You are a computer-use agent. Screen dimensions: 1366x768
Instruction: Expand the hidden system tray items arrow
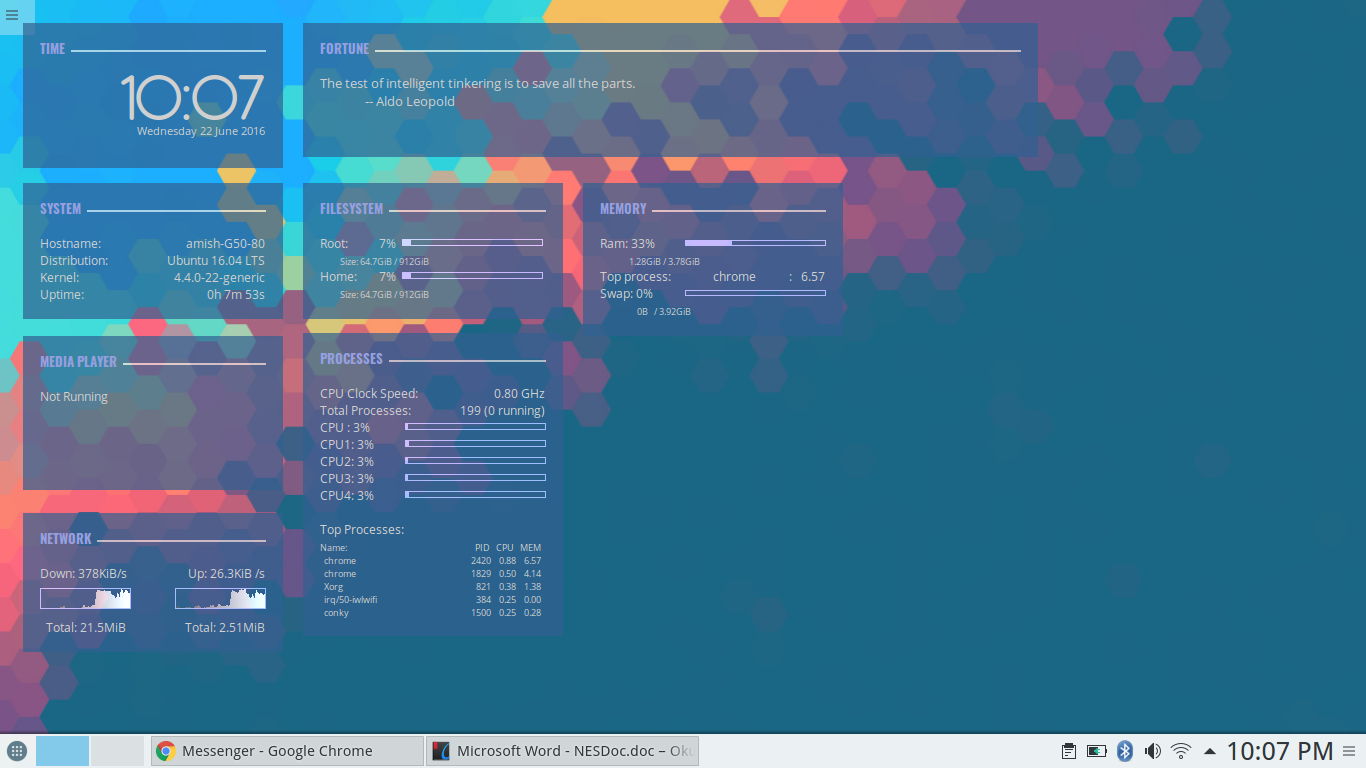click(1209, 750)
